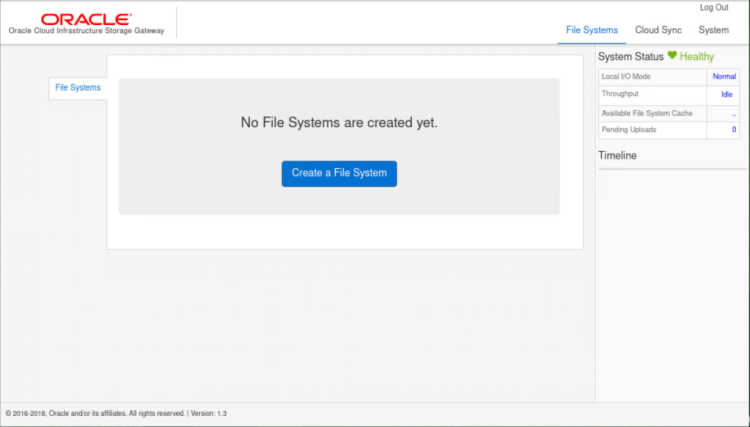Click the Normal I/O mode value
Viewport: 750px width, 427px height.
click(x=724, y=77)
